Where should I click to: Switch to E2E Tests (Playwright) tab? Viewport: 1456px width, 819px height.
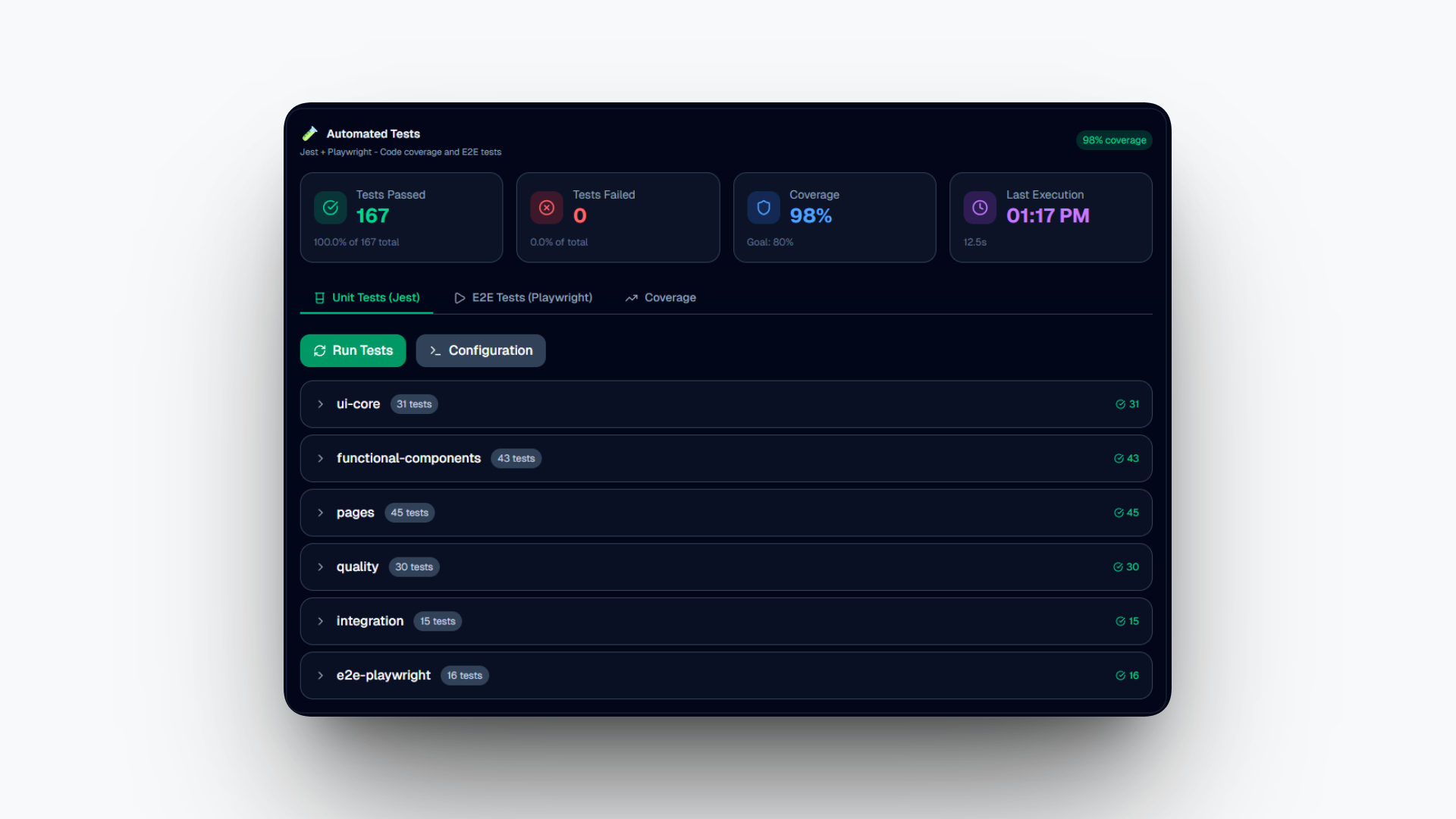523,297
